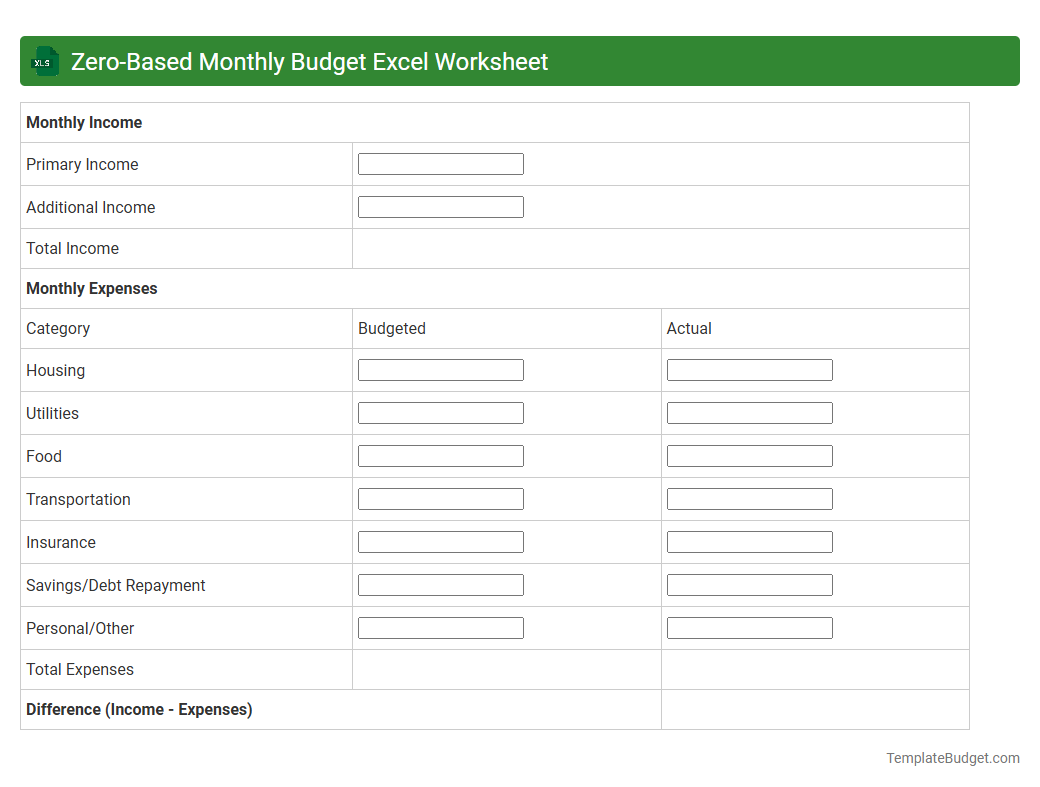Click the Personal/Other Actual input box

(x=749, y=627)
